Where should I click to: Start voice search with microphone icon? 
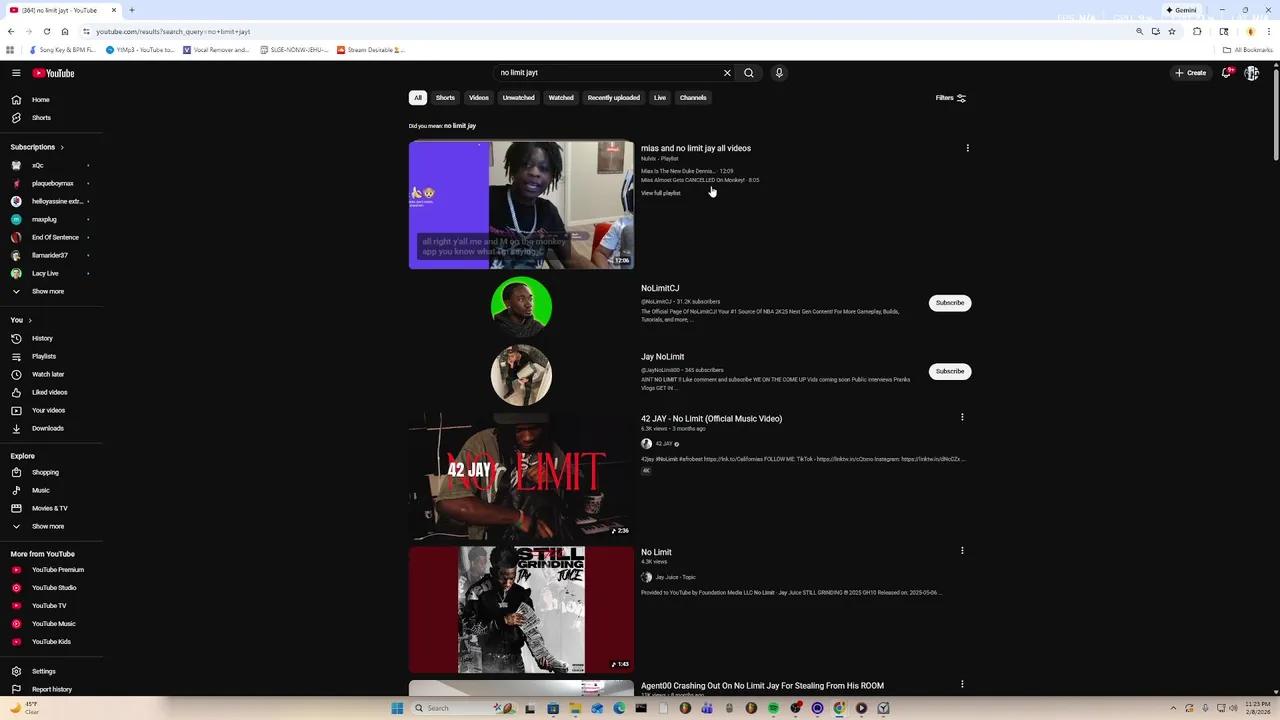coord(779,73)
